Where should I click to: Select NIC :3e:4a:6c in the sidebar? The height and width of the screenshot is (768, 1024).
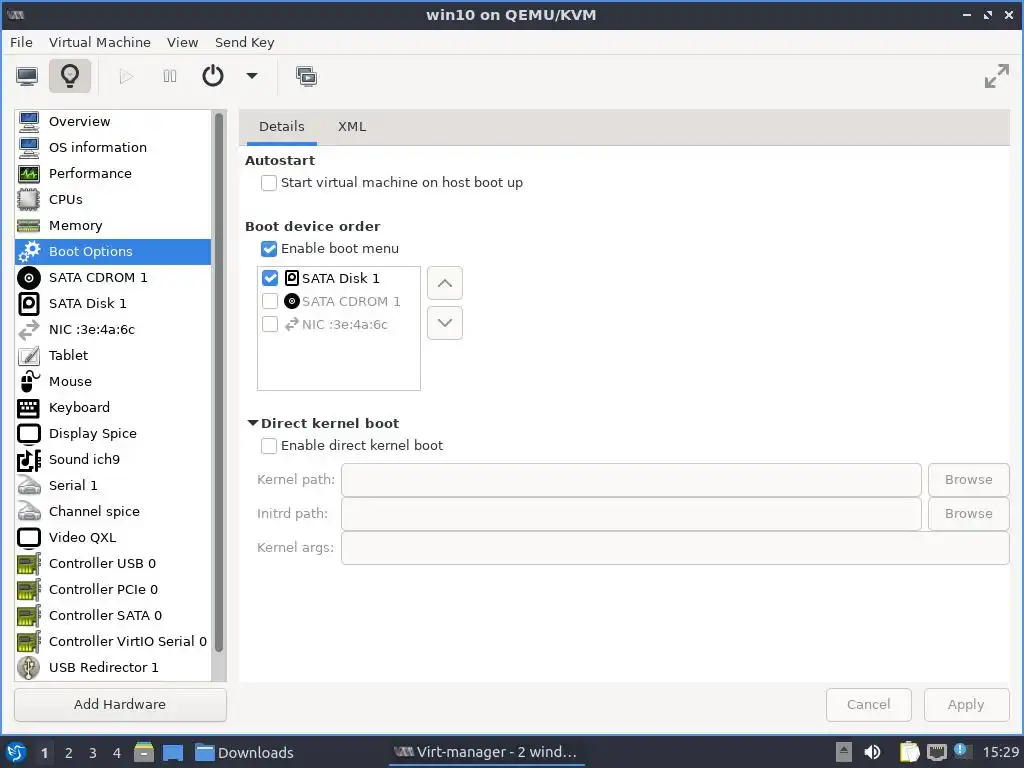[x=113, y=330]
